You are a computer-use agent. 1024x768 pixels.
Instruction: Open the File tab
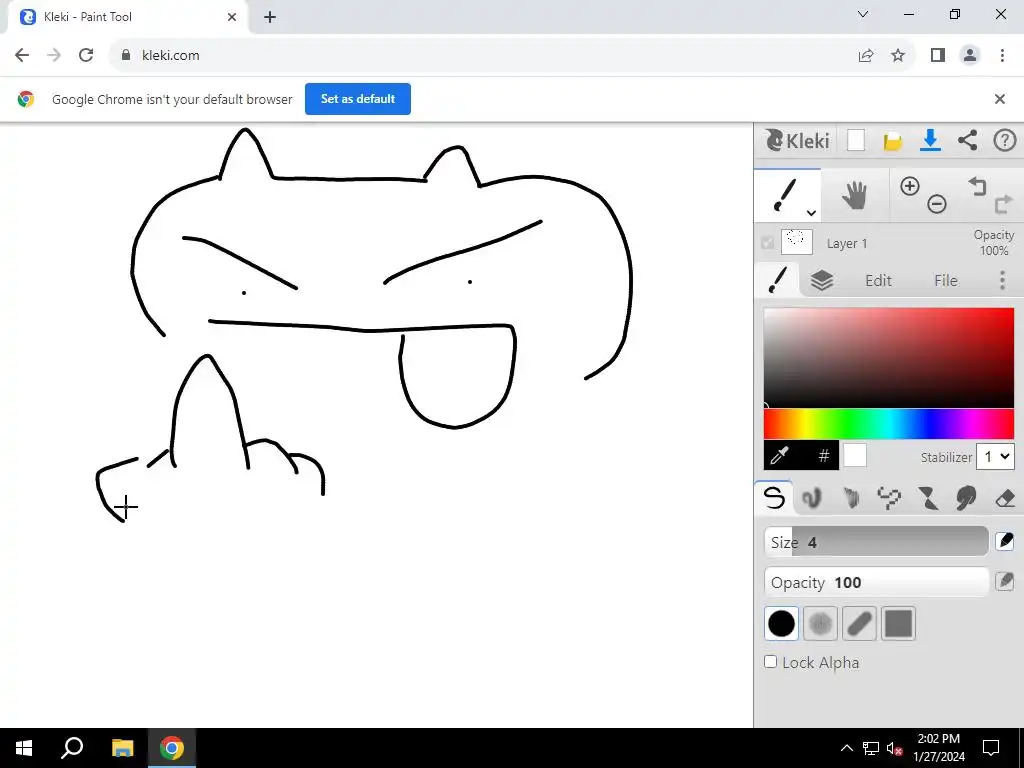coord(945,280)
